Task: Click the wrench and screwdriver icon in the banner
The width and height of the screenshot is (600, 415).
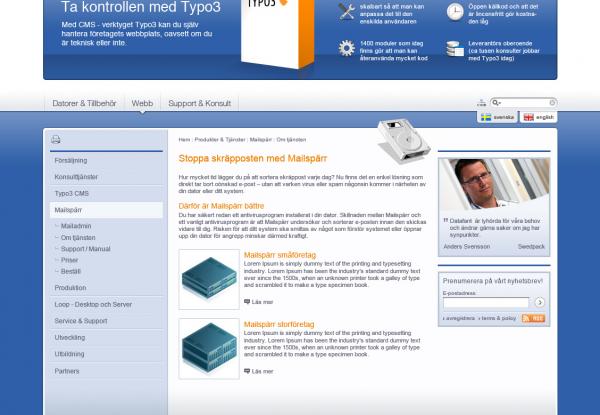Action: [347, 11]
